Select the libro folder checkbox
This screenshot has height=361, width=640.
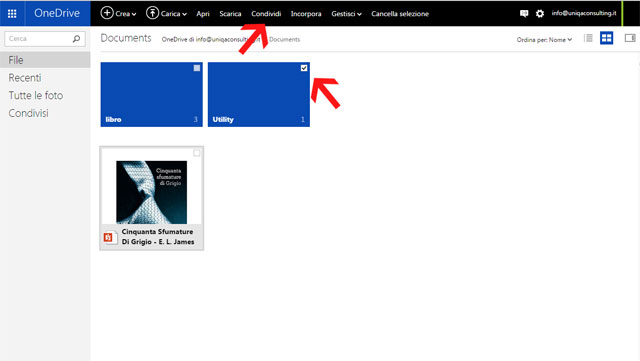(197, 68)
